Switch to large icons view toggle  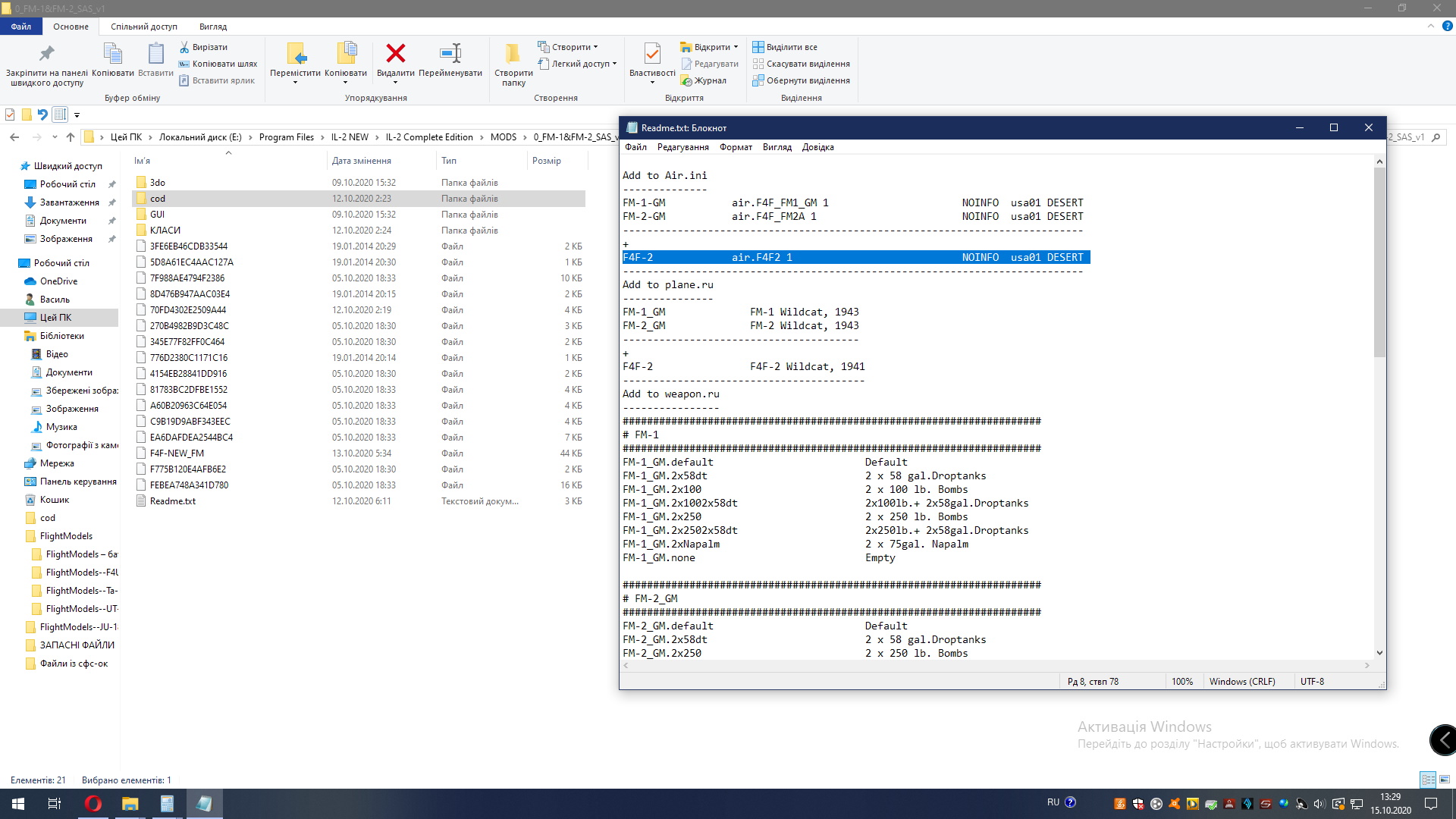point(1445,780)
